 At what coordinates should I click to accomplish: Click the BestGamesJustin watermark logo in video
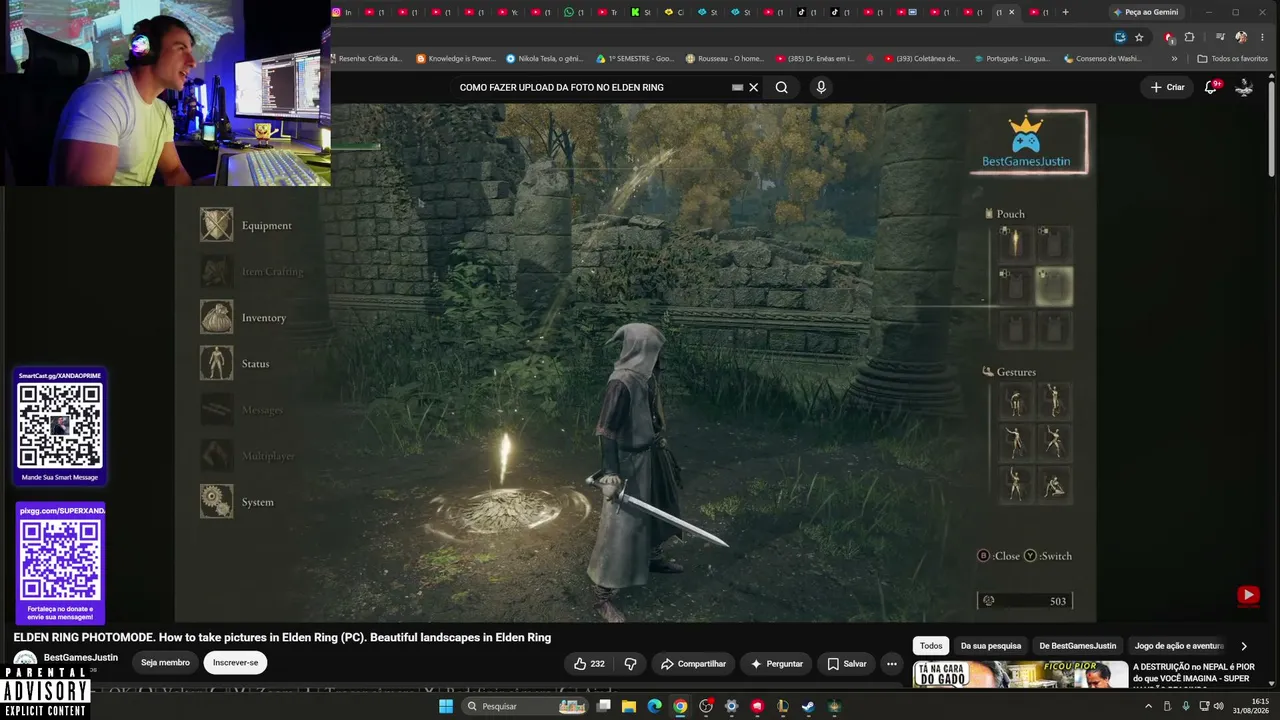click(1026, 142)
